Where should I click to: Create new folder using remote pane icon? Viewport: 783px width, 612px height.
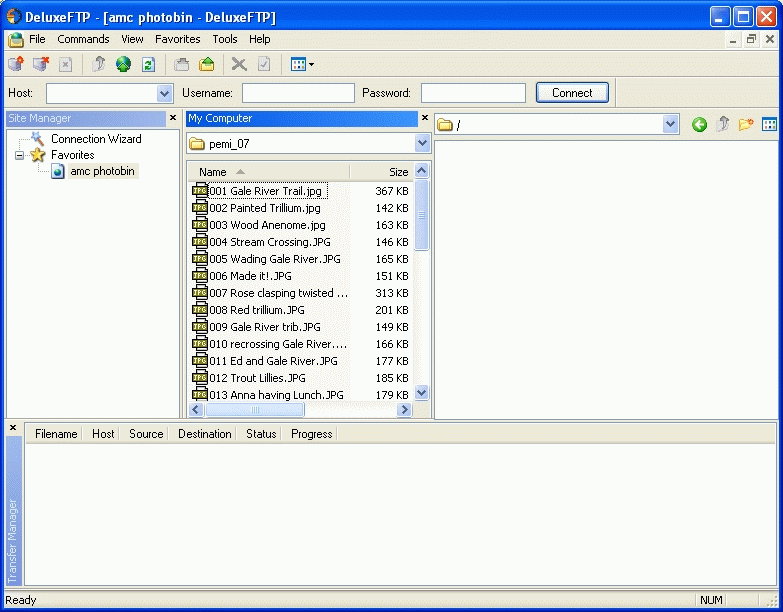(745, 125)
